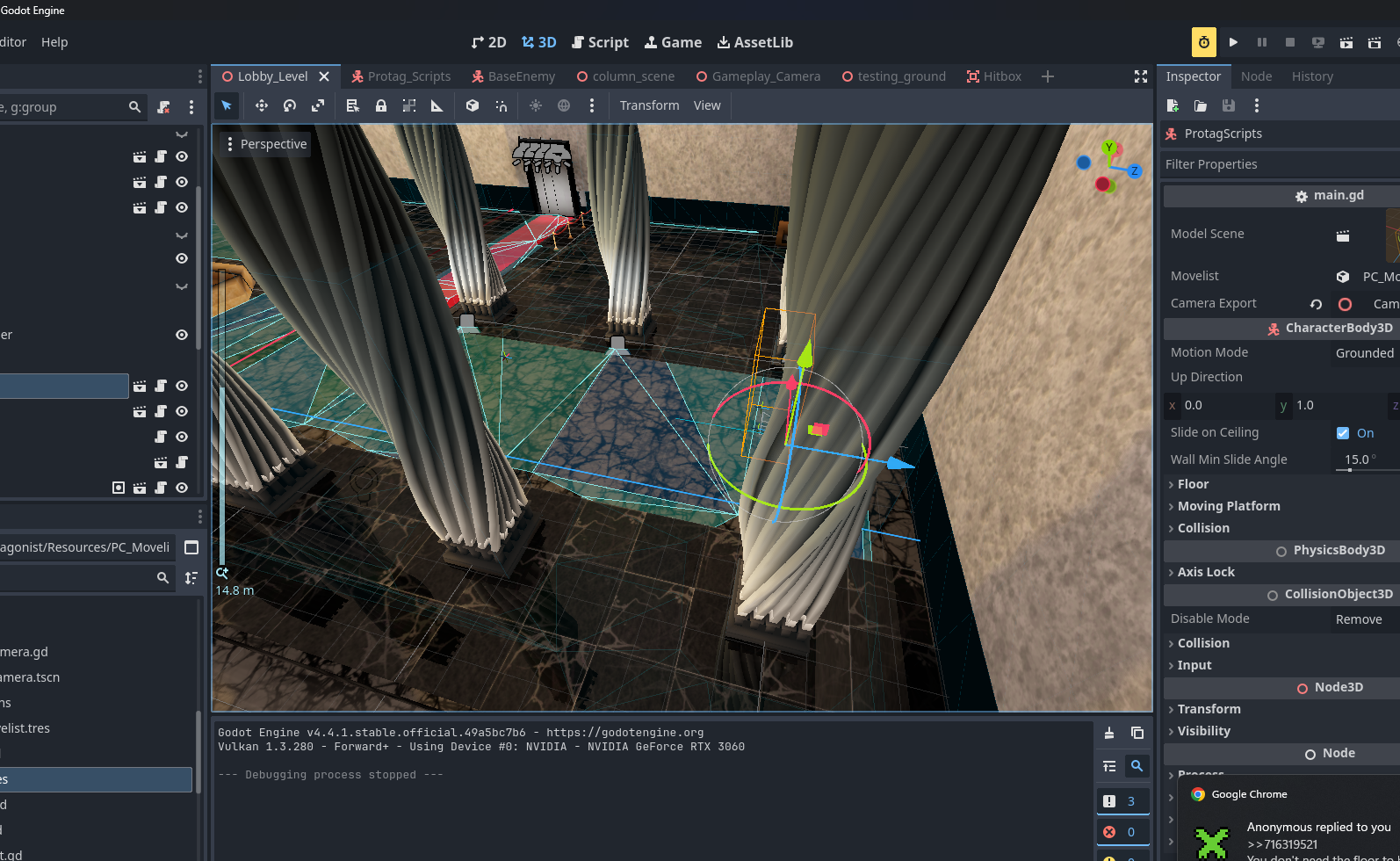
Task: Open the Script workspace
Action: coord(600,42)
